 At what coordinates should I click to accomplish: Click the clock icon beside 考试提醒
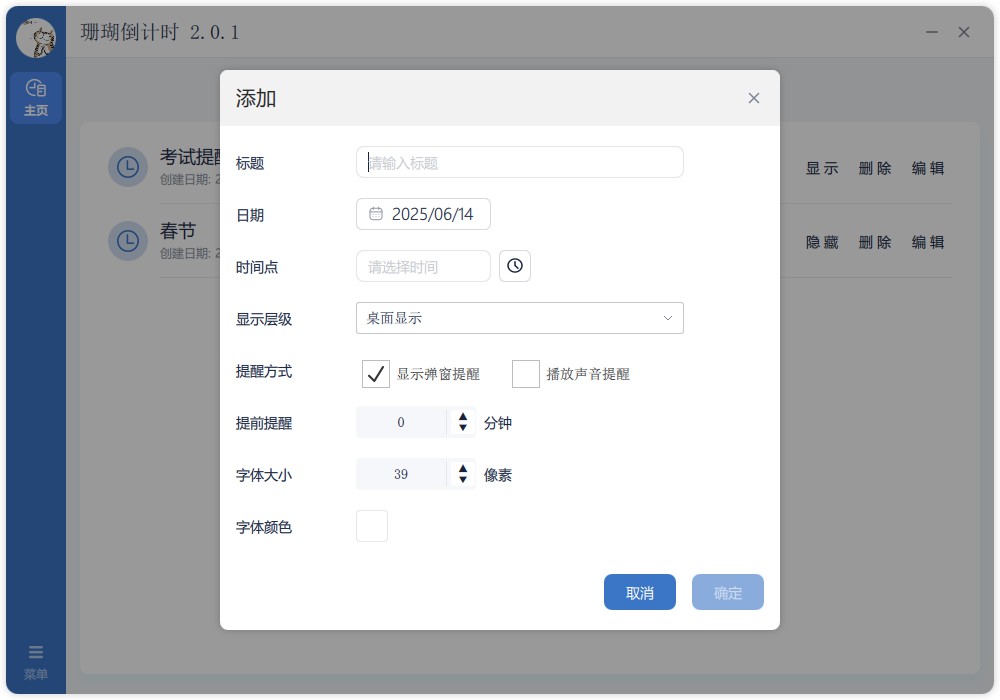(x=128, y=167)
